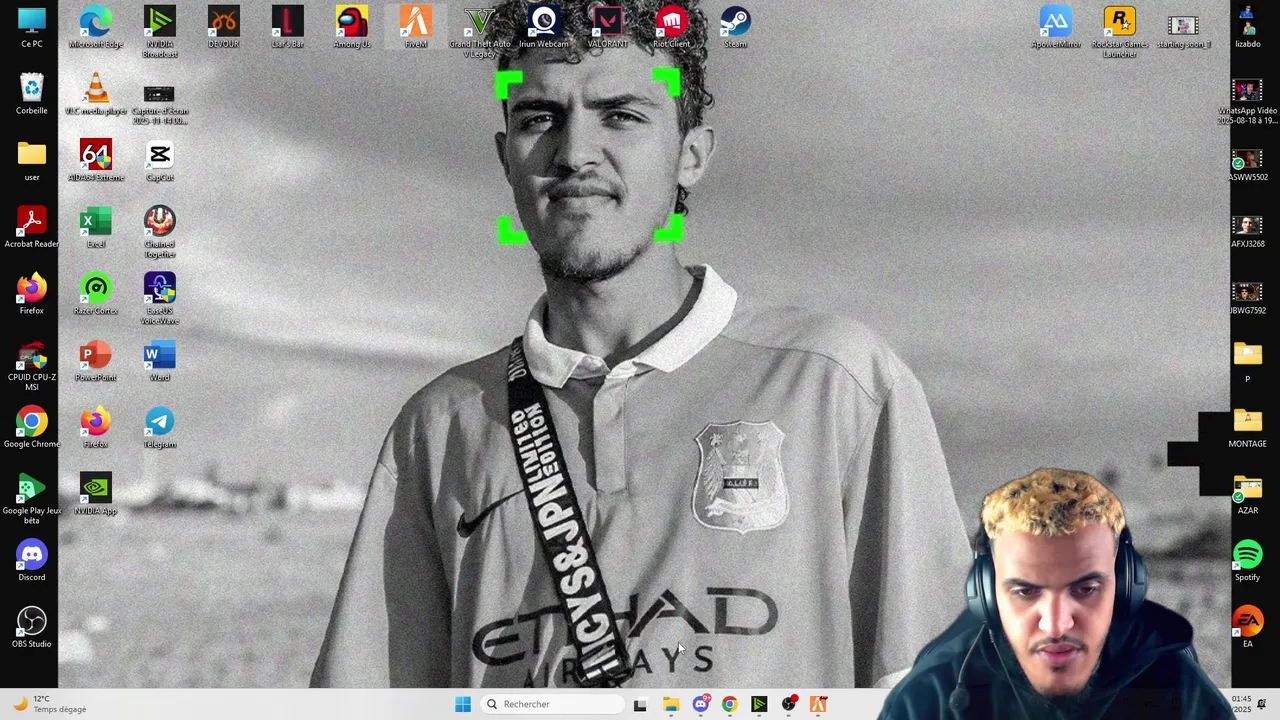Open Google Chrome desktop shortcut

[31, 427]
